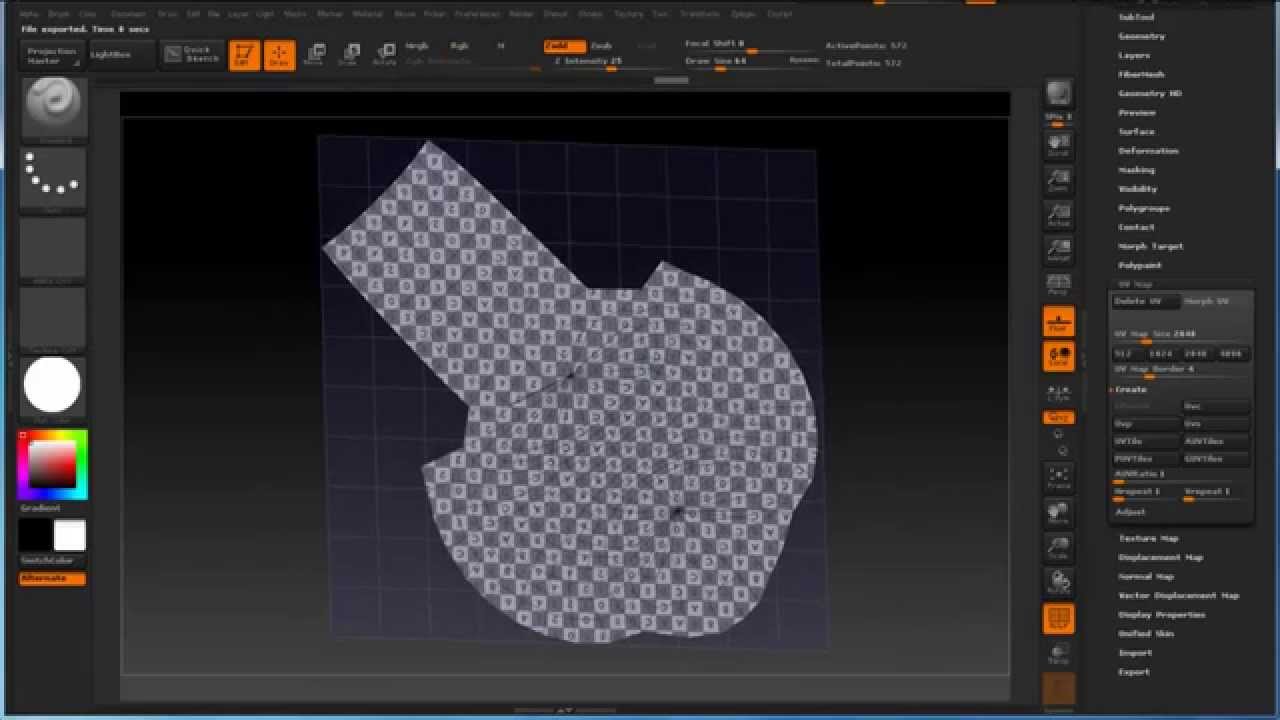Select the Scale tool in top shelf

click(x=349, y=56)
